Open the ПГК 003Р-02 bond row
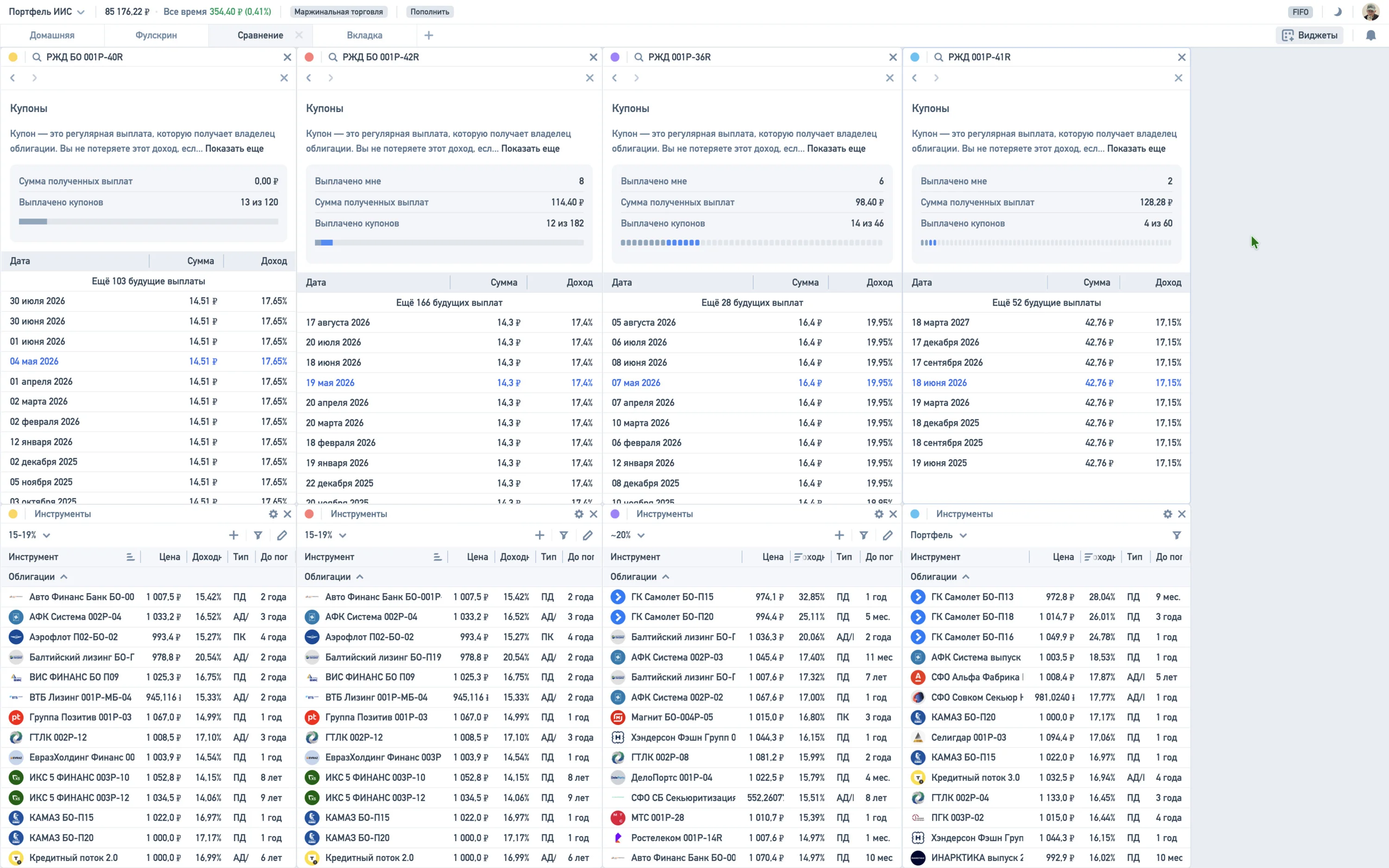Image resolution: width=1389 pixels, height=868 pixels. point(1046,818)
